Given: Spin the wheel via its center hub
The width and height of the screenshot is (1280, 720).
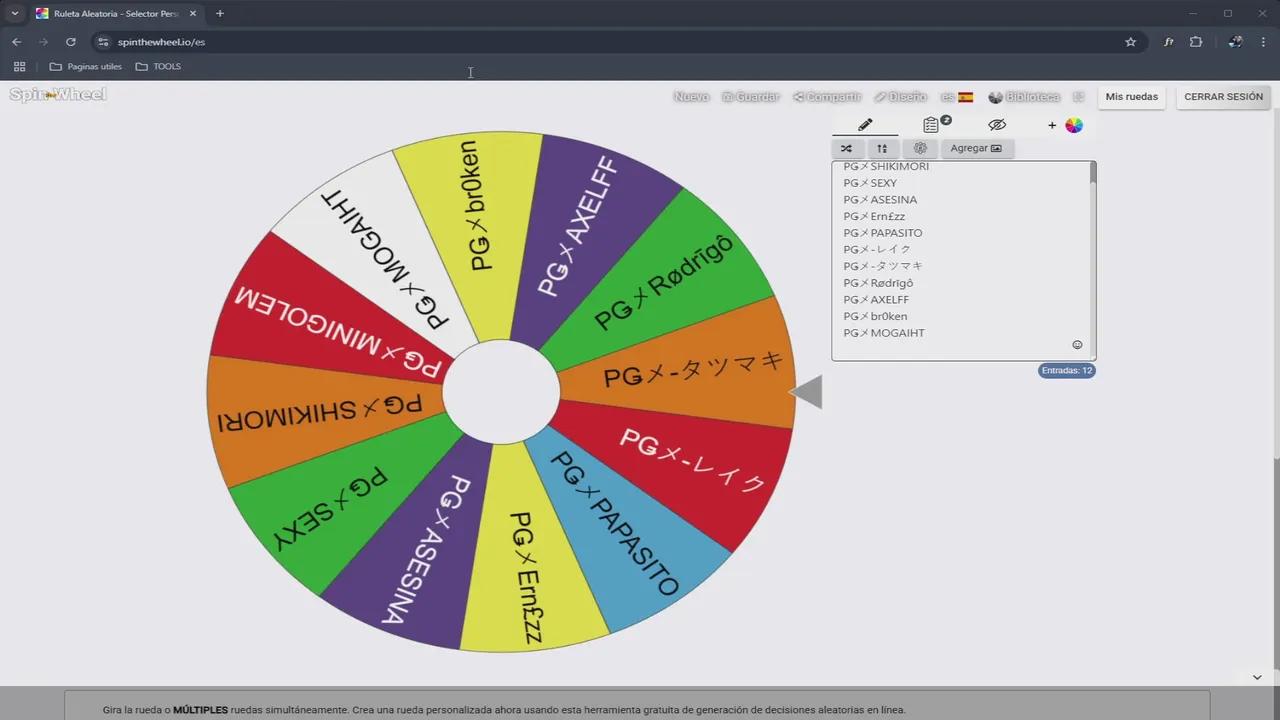Looking at the screenshot, I should (x=501, y=392).
